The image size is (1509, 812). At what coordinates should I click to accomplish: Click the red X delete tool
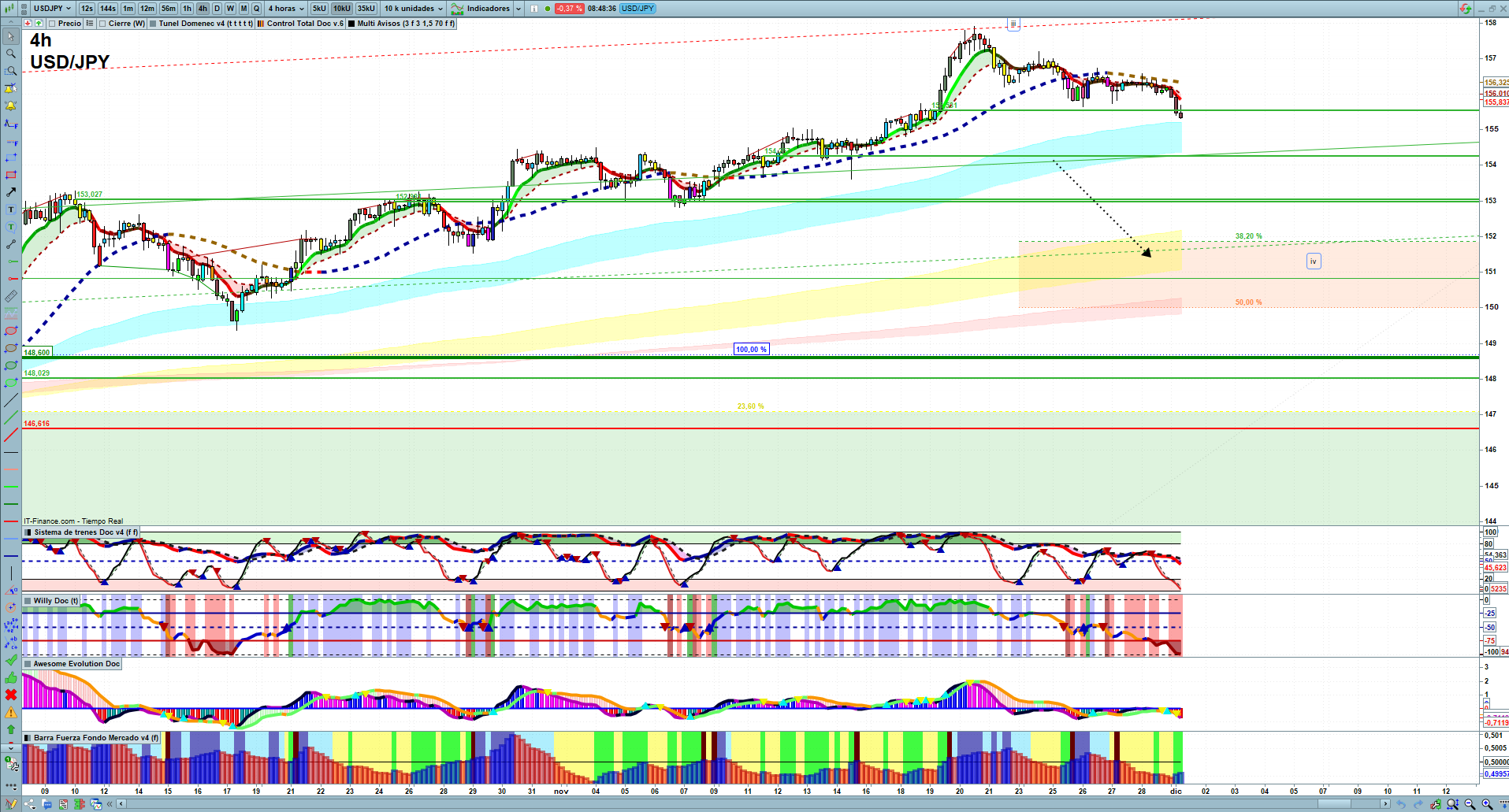11,695
